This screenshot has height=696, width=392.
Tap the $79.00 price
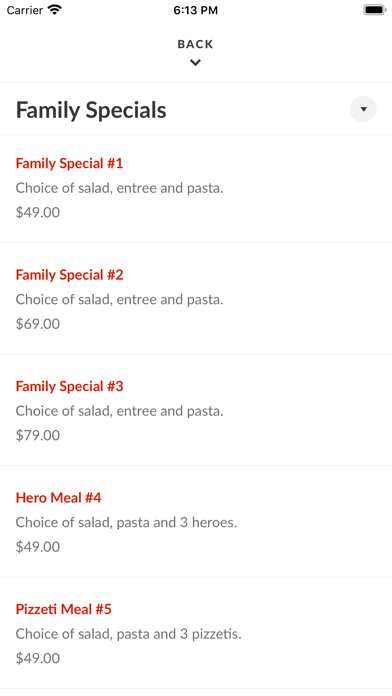[x=38, y=435]
